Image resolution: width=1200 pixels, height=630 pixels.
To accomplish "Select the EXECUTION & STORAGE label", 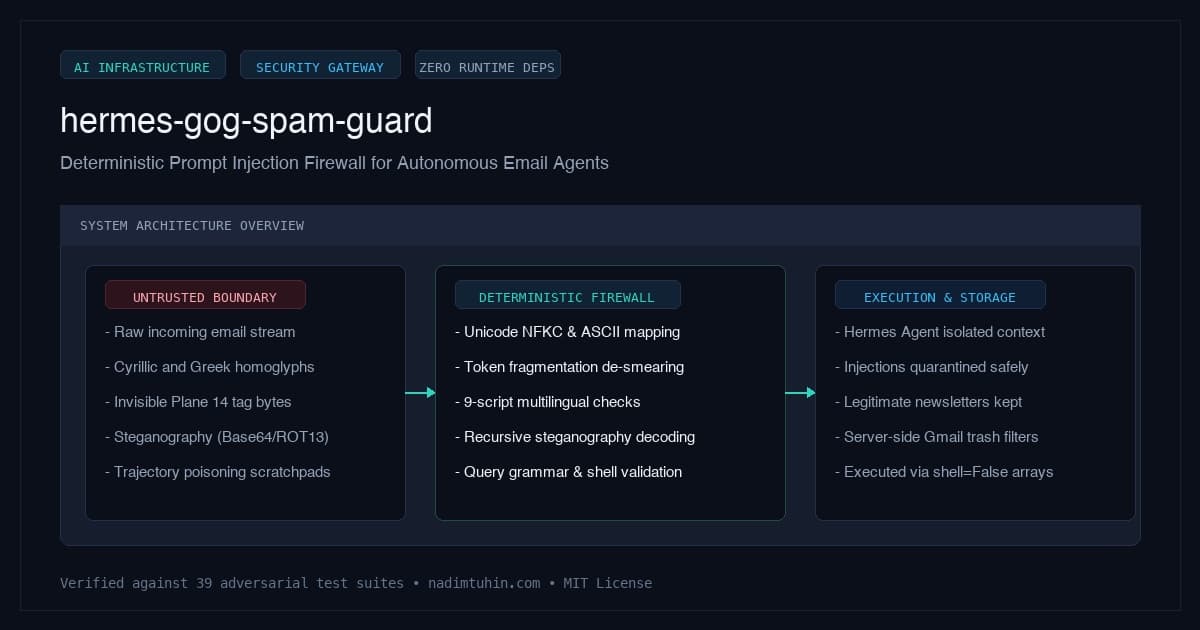I will click(x=940, y=295).
